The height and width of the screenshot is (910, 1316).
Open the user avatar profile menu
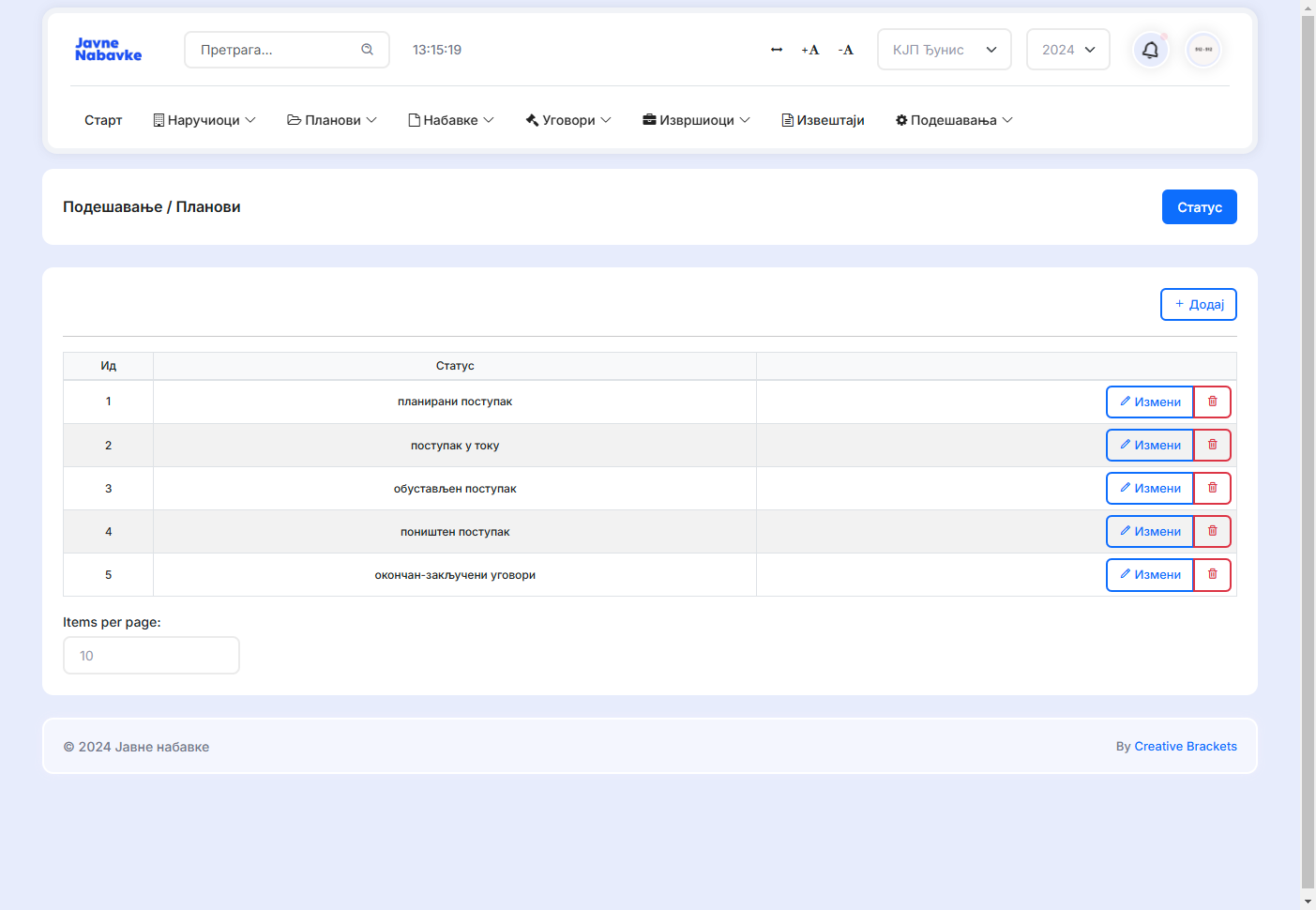(1203, 50)
